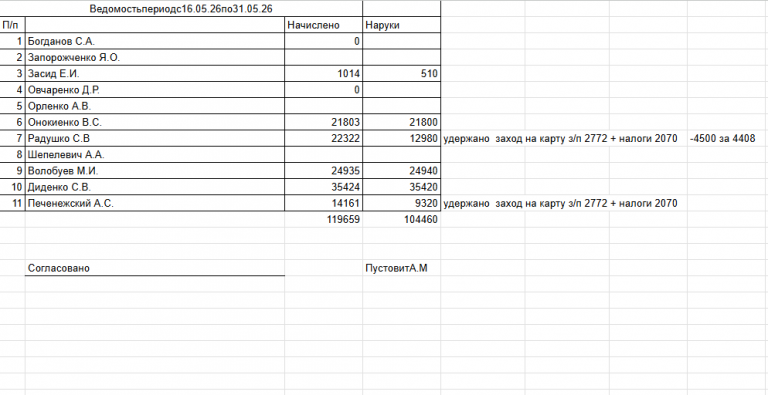Click the name cell Богданов С.А.
768x395 pixels.
(155, 41)
